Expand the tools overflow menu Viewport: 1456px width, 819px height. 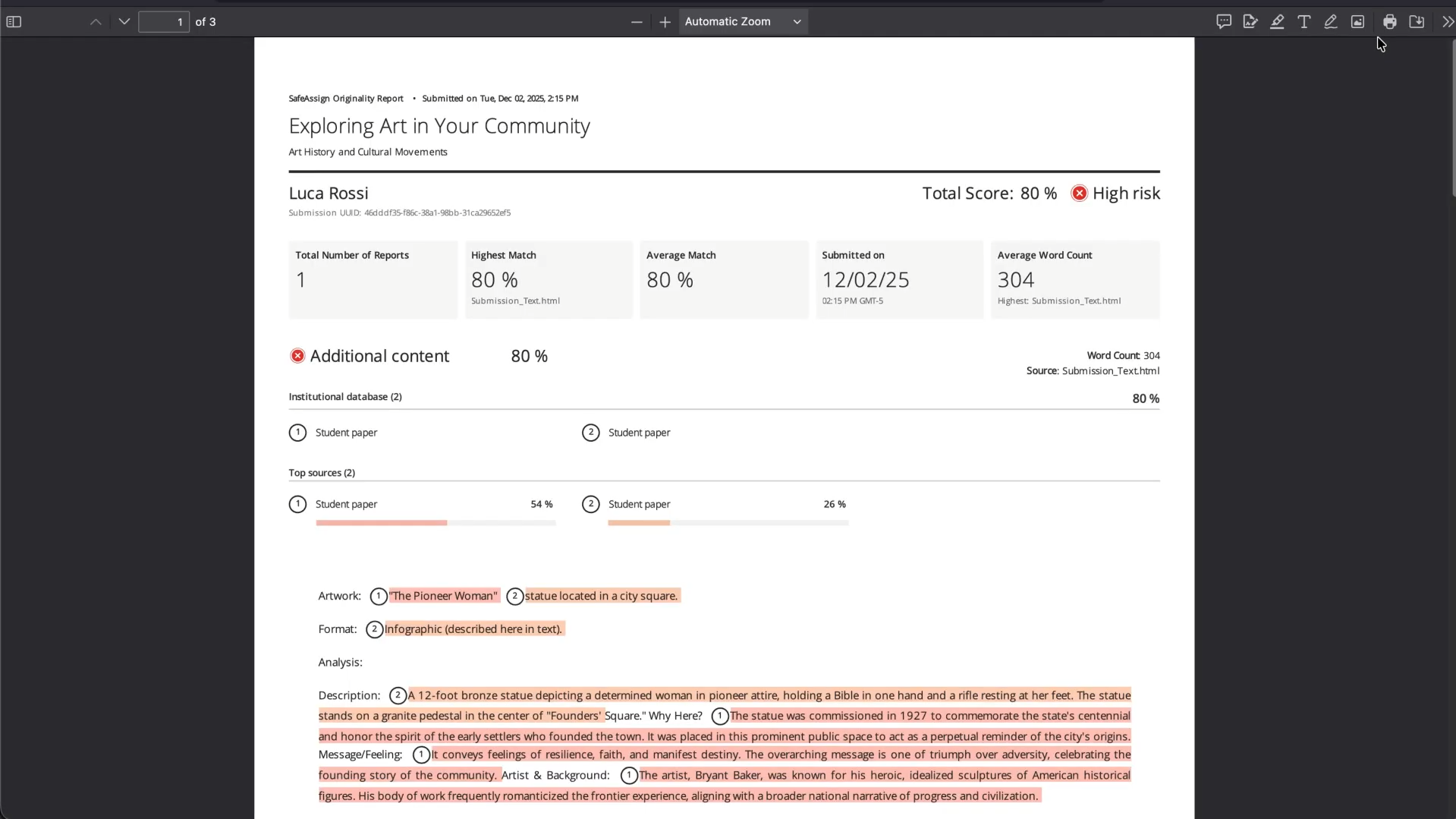click(x=1447, y=22)
